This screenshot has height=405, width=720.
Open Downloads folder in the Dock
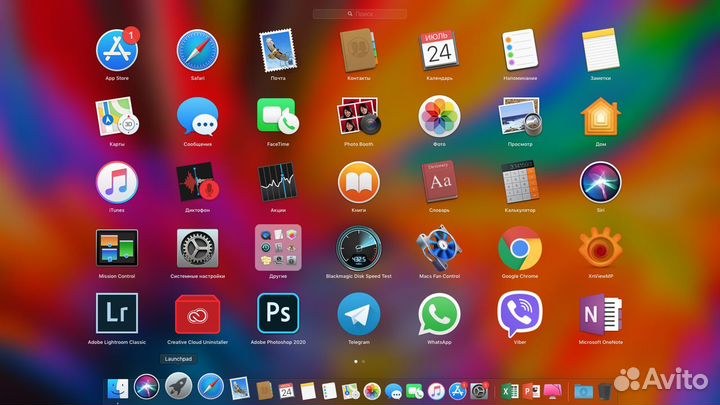tap(583, 392)
